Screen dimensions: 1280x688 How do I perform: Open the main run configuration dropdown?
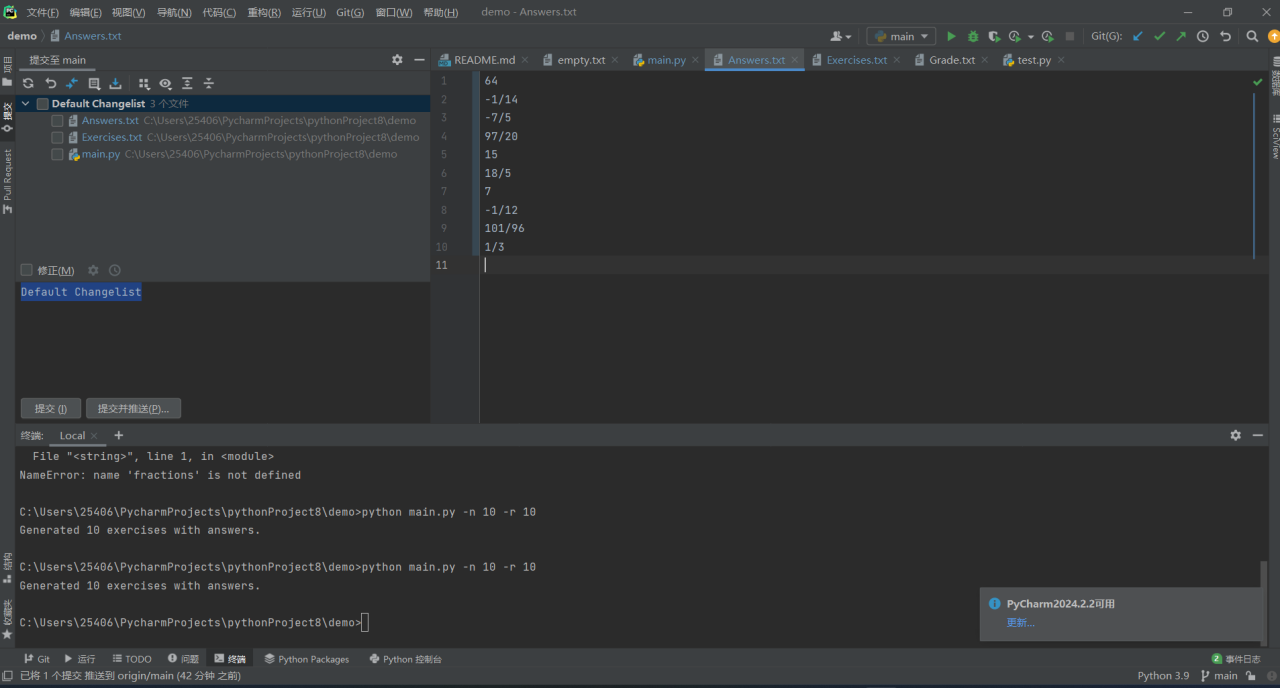pyautogui.click(x=901, y=36)
